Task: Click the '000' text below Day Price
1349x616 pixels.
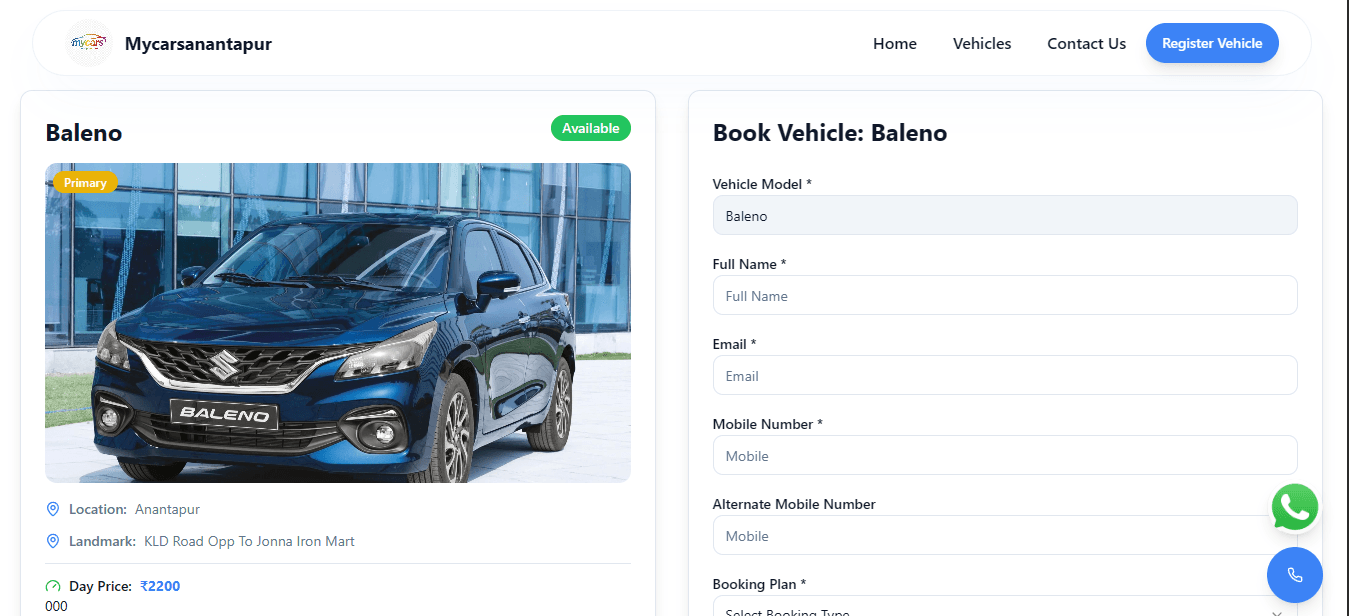Action: click(56, 606)
